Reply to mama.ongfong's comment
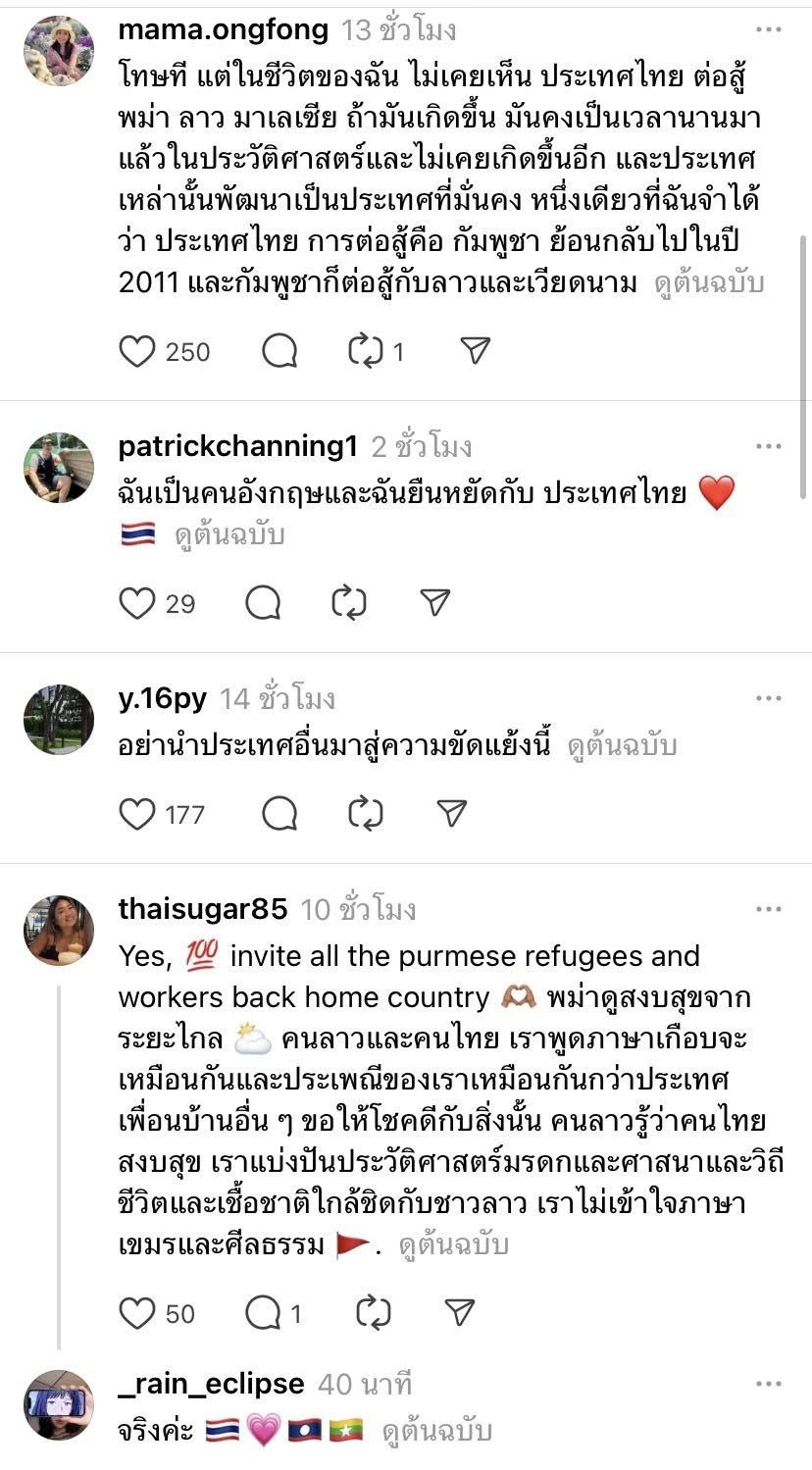812x1470 pixels. tap(279, 351)
